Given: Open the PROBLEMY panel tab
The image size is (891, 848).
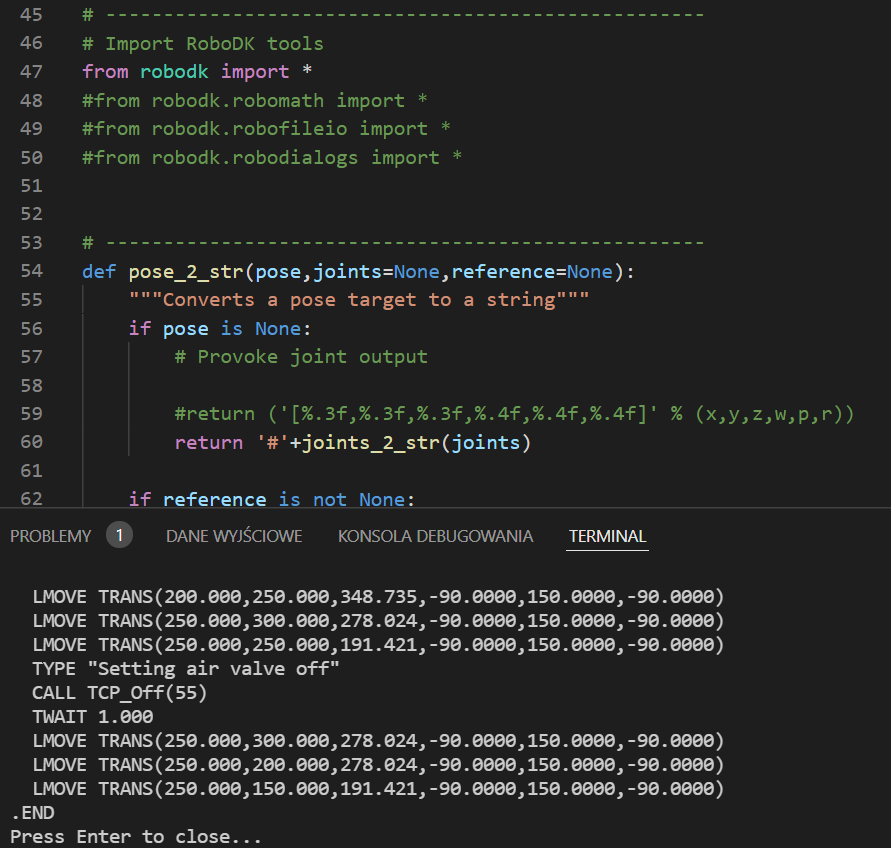Looking at the screenshot, I should point(50,536).
